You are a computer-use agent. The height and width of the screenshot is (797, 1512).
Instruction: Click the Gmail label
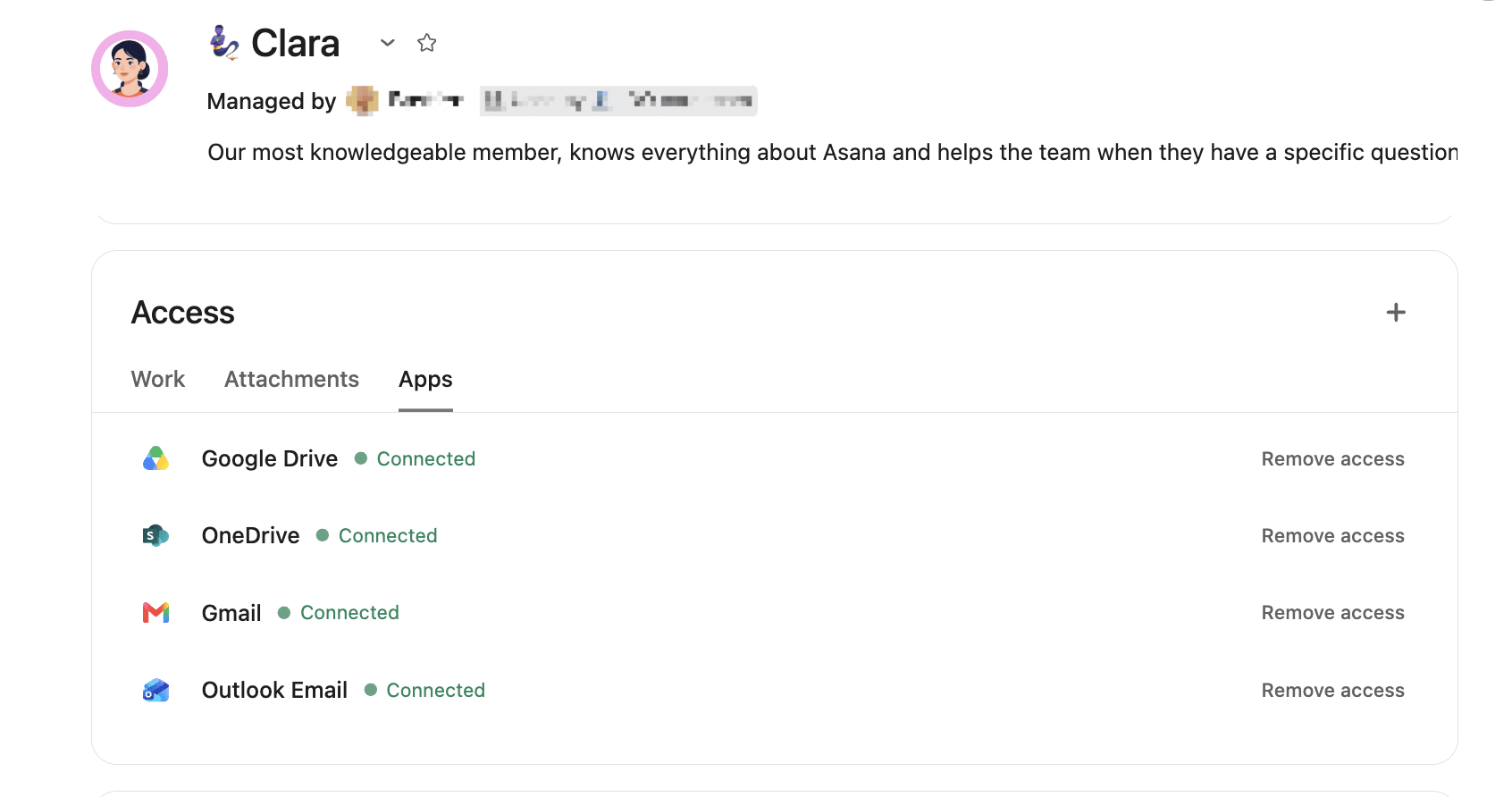[x=231, y=613]
